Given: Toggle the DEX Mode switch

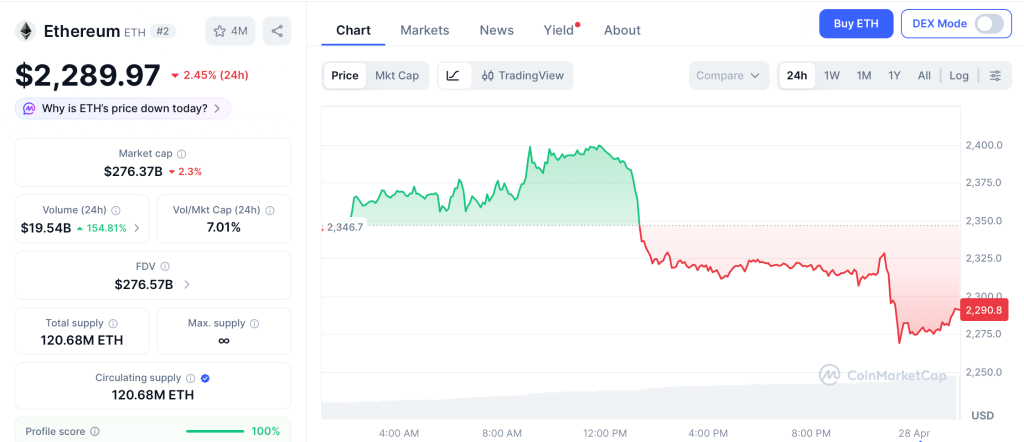Looking at the screenshot, I should 988,23.
